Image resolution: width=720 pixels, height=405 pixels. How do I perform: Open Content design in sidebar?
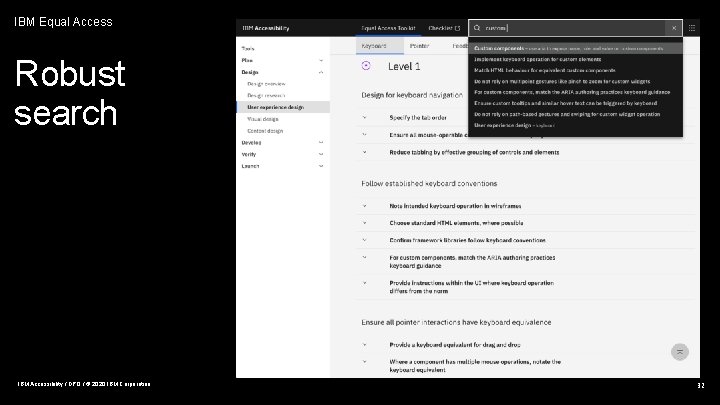[265, 131]
